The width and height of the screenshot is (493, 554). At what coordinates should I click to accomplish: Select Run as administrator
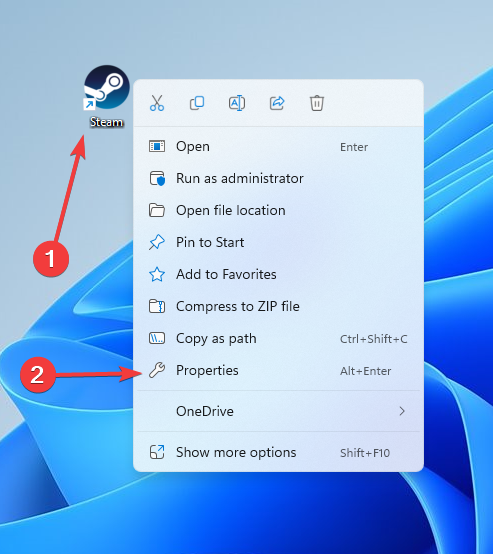278,178
